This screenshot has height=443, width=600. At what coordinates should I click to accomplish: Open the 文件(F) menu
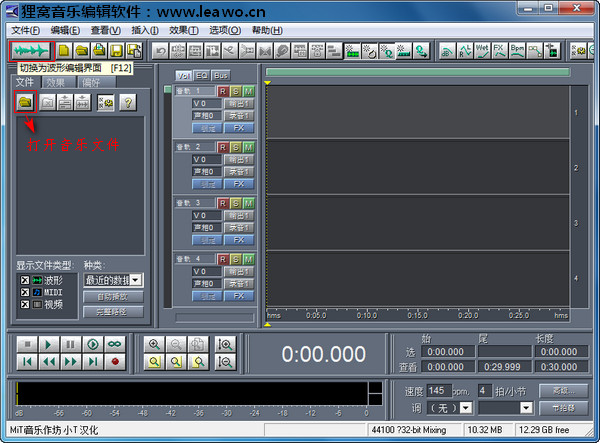pyautogui.click(x=25, y=30)
